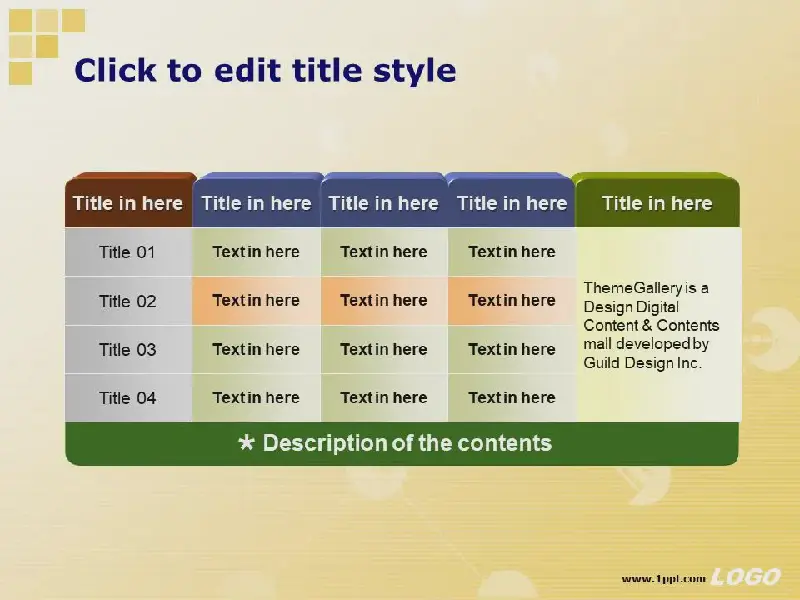Select first orange 'Text in here' cell, Title 02 row

tap(256, 301)
